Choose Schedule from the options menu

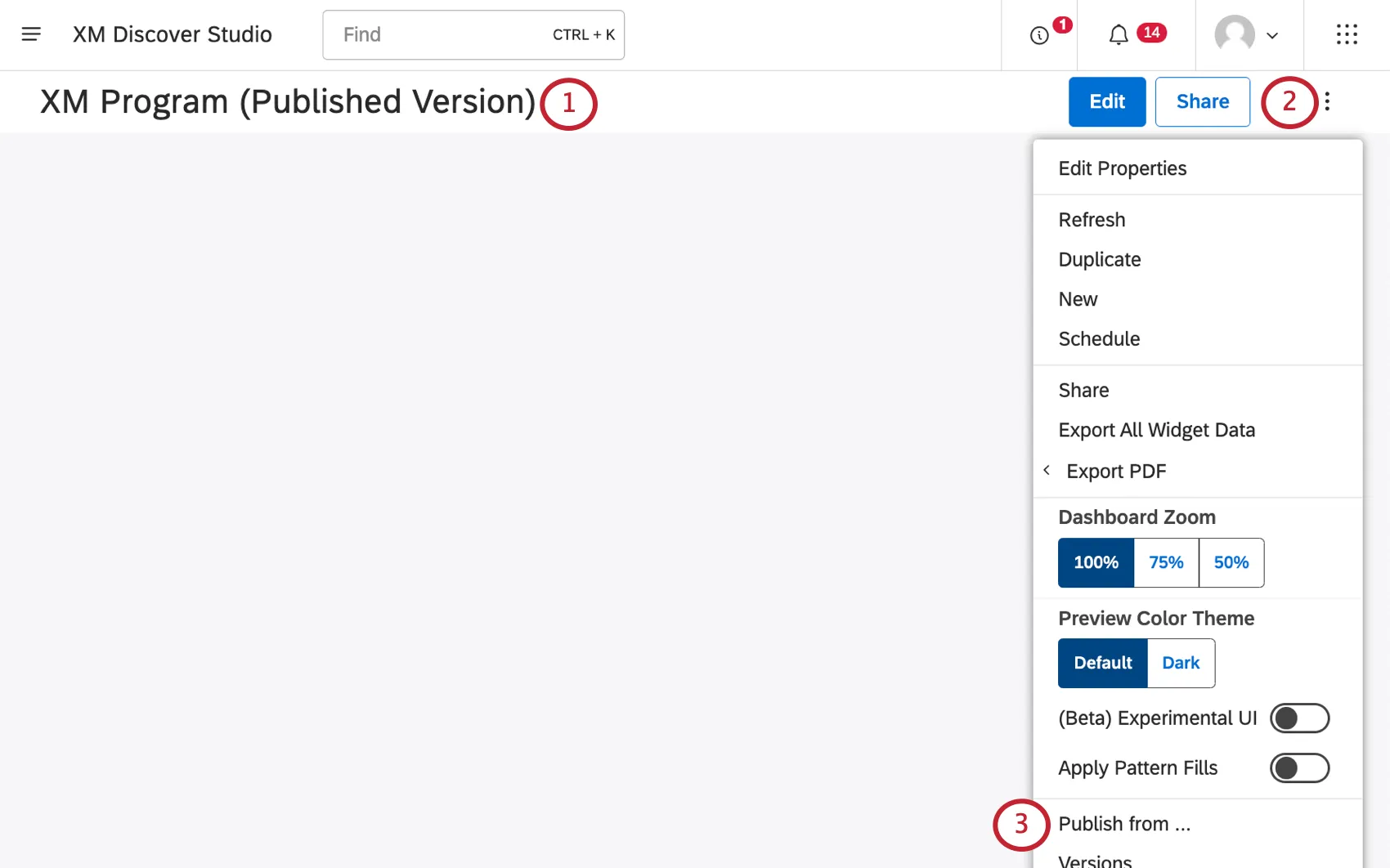[x=1099, y=338]
